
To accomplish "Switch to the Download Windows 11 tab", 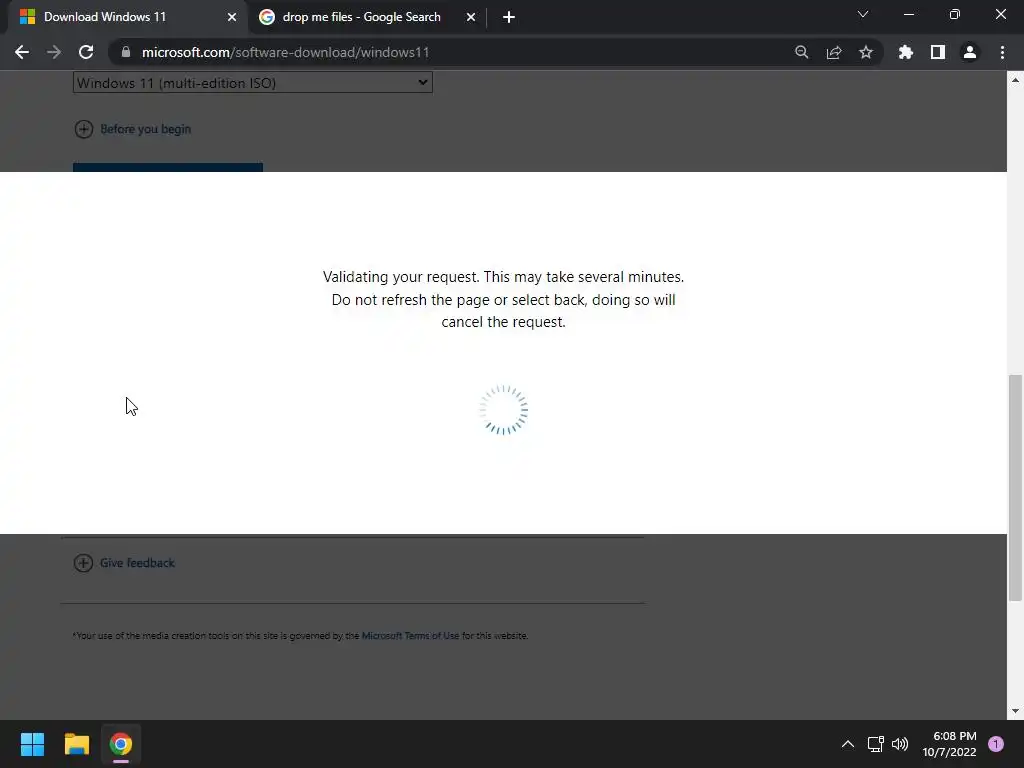I will [128, 18].
